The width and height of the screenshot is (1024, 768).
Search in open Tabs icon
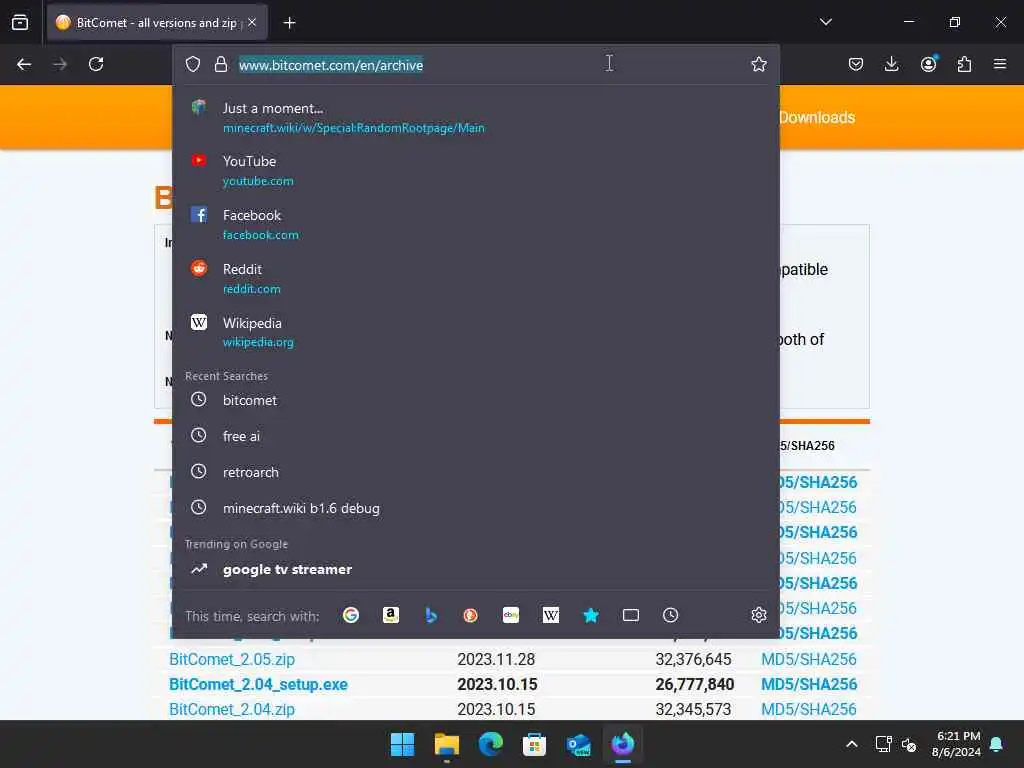click(631, 615)
